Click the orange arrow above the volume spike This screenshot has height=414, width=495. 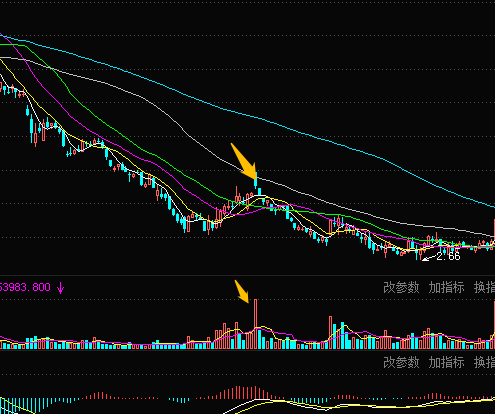pyautogui.click(x=242, y=291)
